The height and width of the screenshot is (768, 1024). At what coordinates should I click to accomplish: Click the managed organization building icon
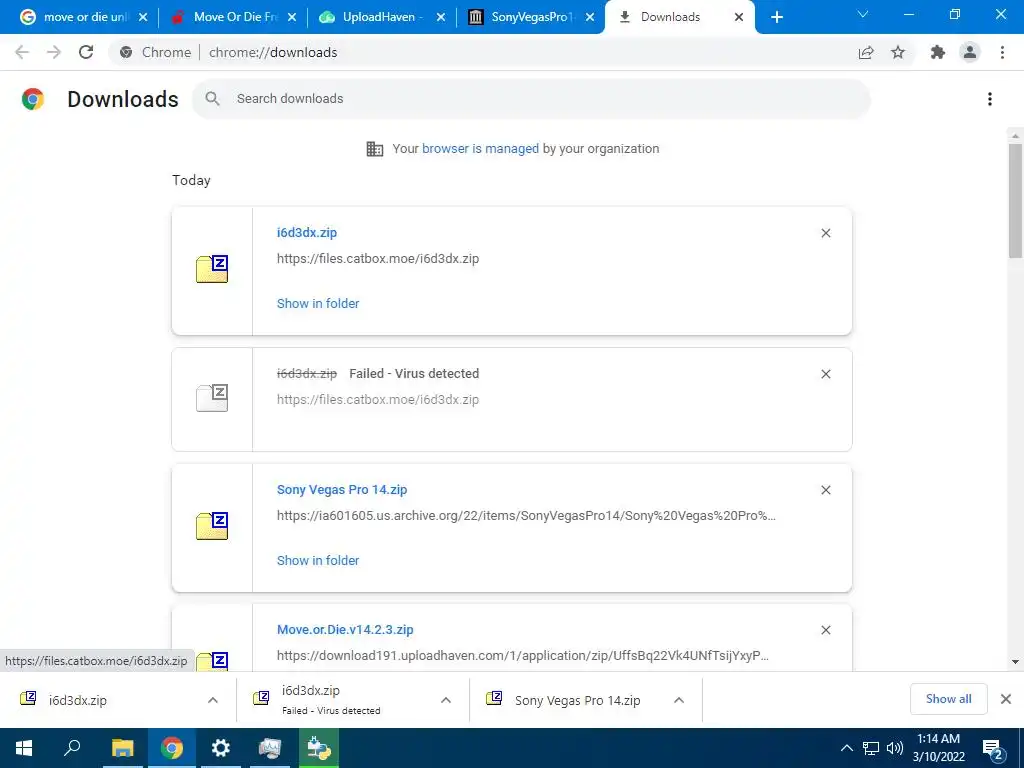[x=375, y=149]
